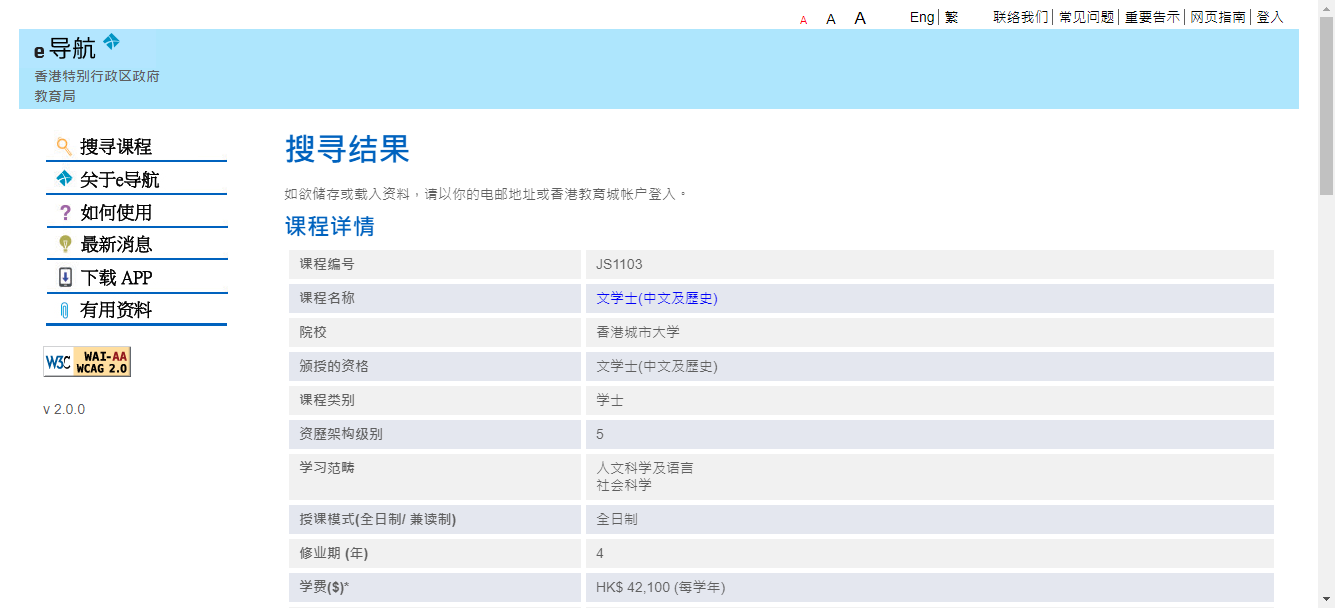Select the medium font size A
The image size is (1335, 608).
[831, 19]
